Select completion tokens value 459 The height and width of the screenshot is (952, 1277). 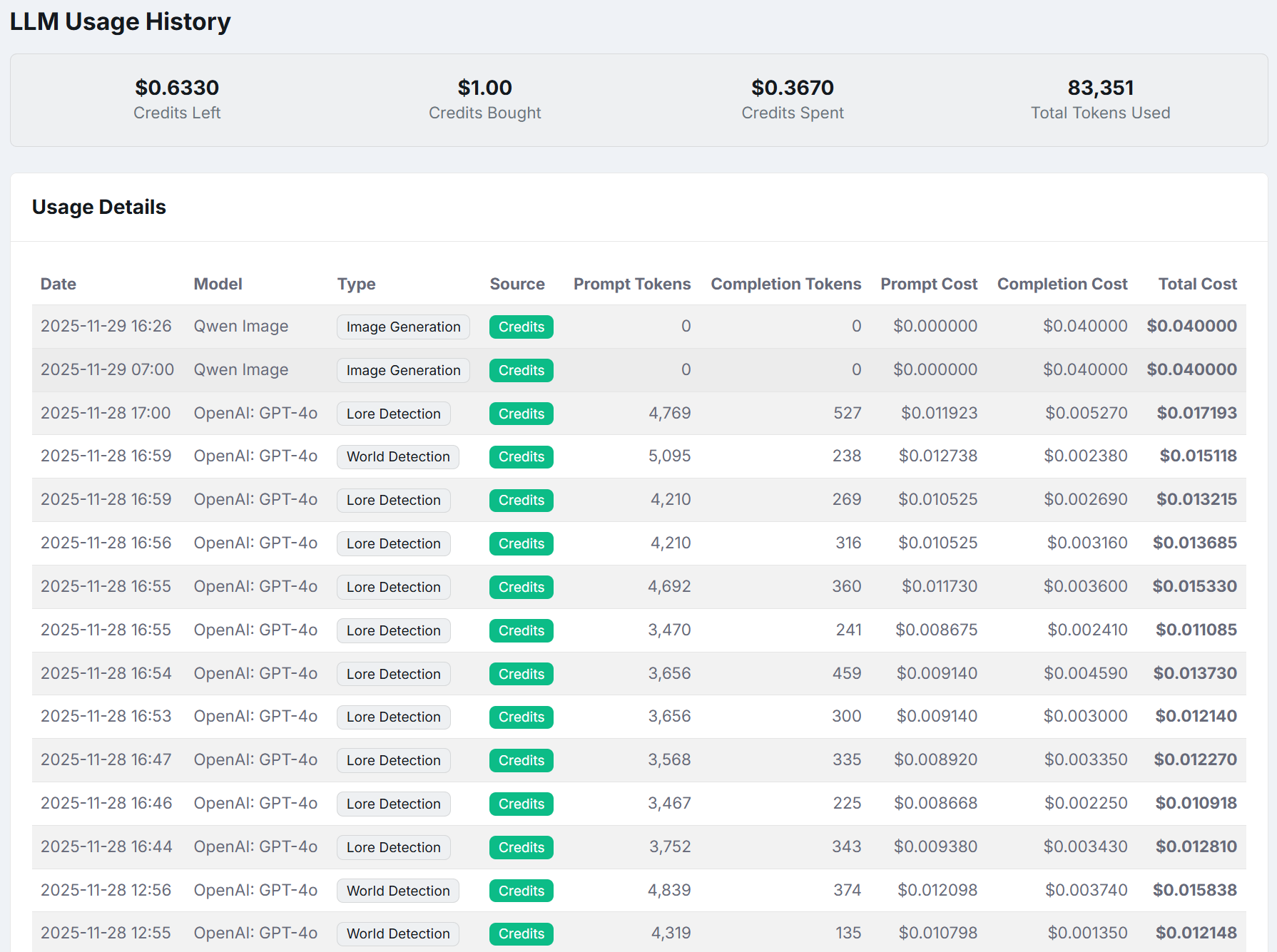pyautogui.click(x=847, y=673)
